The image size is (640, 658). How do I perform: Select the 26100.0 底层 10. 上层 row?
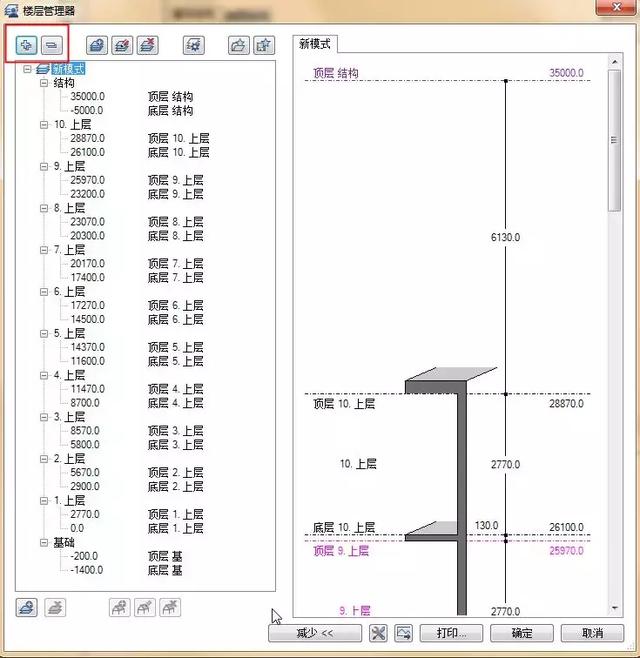tap(140, 152)
